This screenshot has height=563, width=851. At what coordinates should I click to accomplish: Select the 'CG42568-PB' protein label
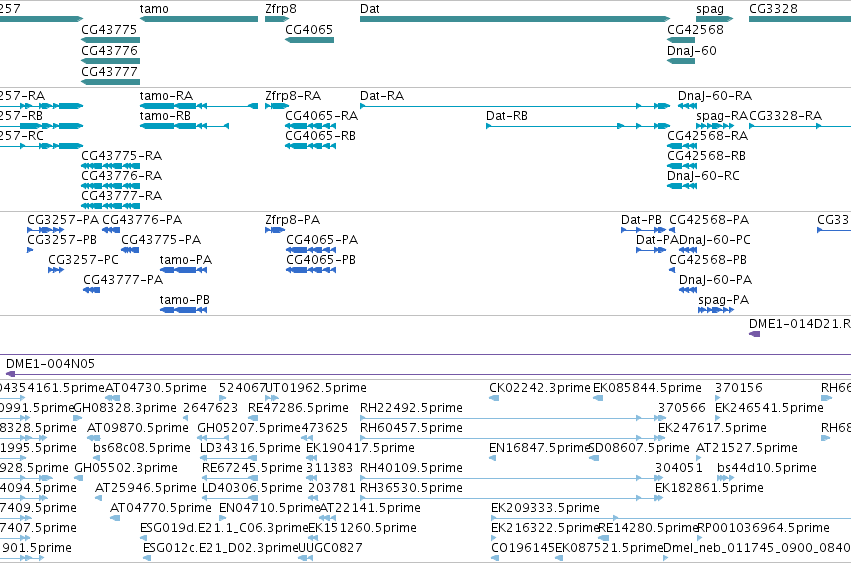pos(708,260)
